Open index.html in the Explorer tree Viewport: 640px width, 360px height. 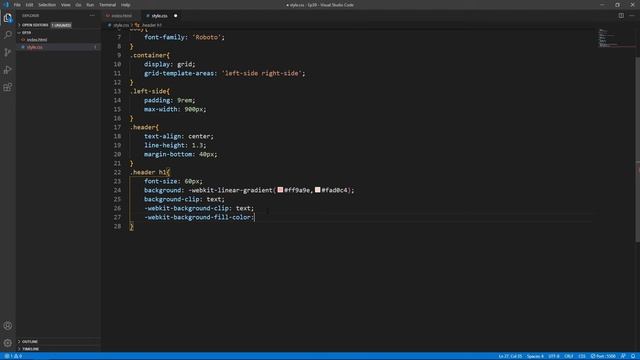click(x=37, y=40)
